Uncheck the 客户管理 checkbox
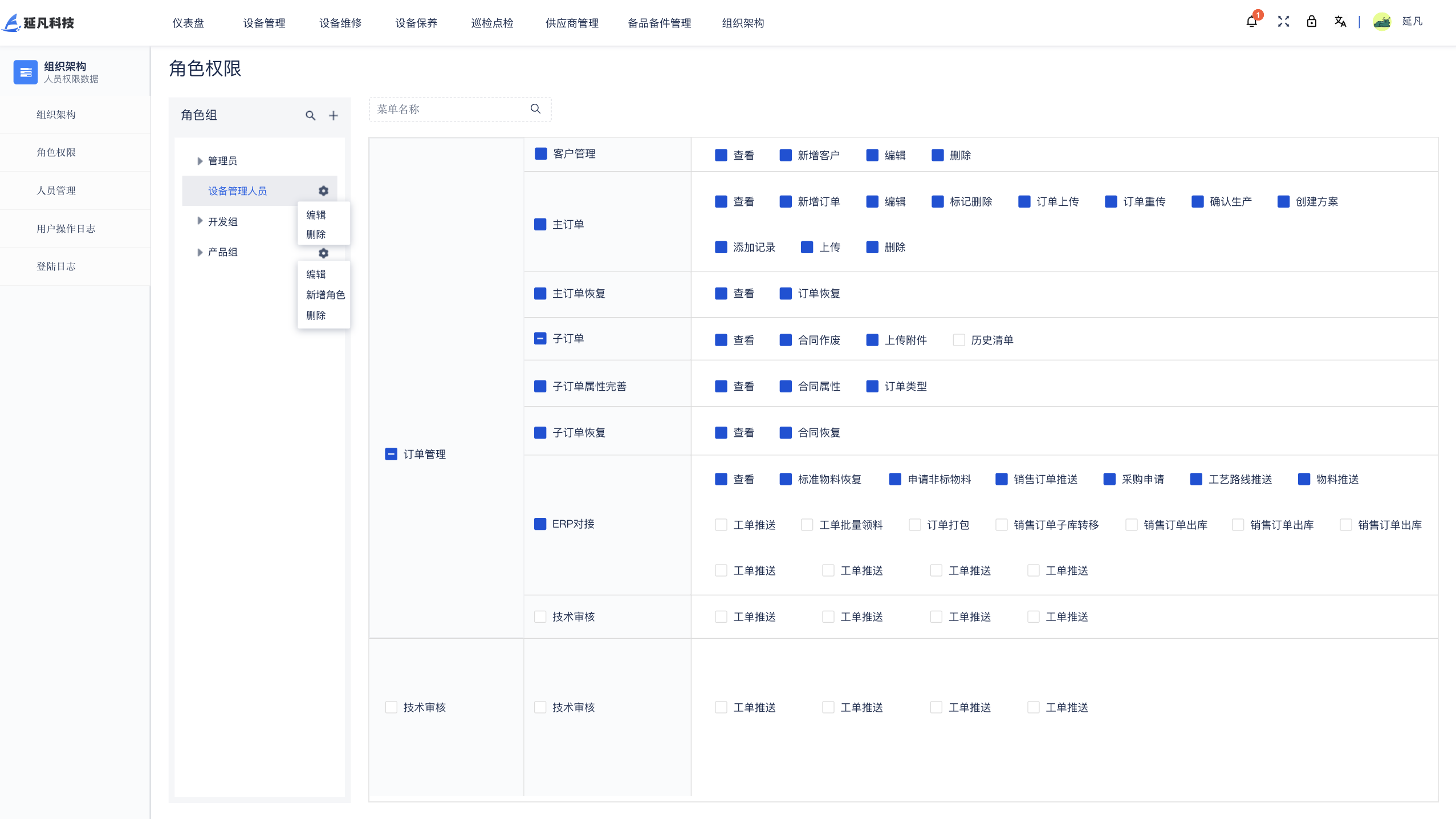This screenshot has height=819, width=1456. coord(540,153)
